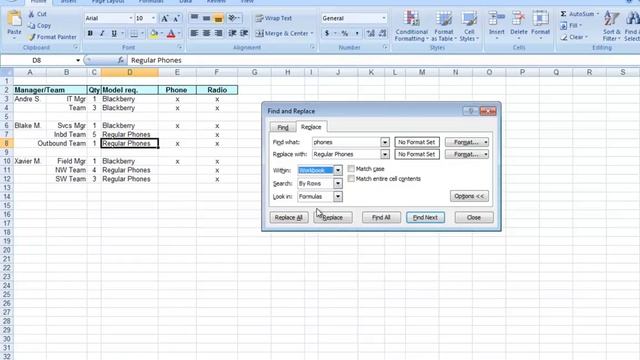Viewport: 640px width, 360px height.
Task: Click the Find Next button
Action: pos(425,218)
